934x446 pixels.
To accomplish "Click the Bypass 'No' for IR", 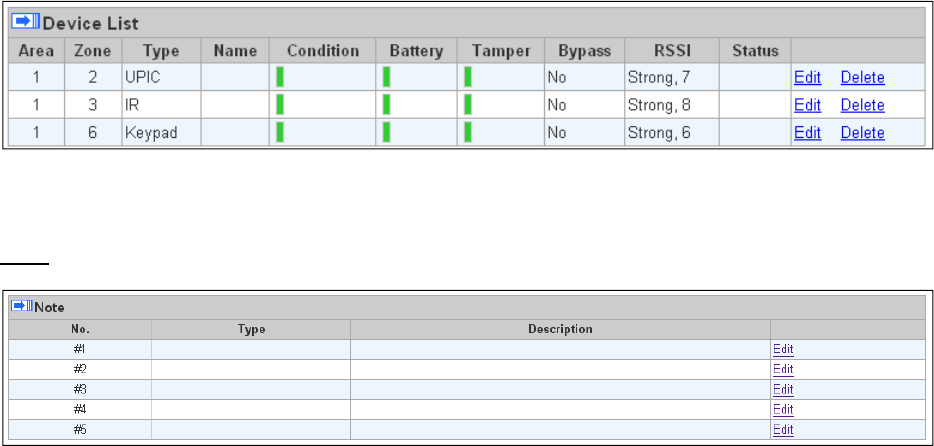I will (x=556, y=105).
